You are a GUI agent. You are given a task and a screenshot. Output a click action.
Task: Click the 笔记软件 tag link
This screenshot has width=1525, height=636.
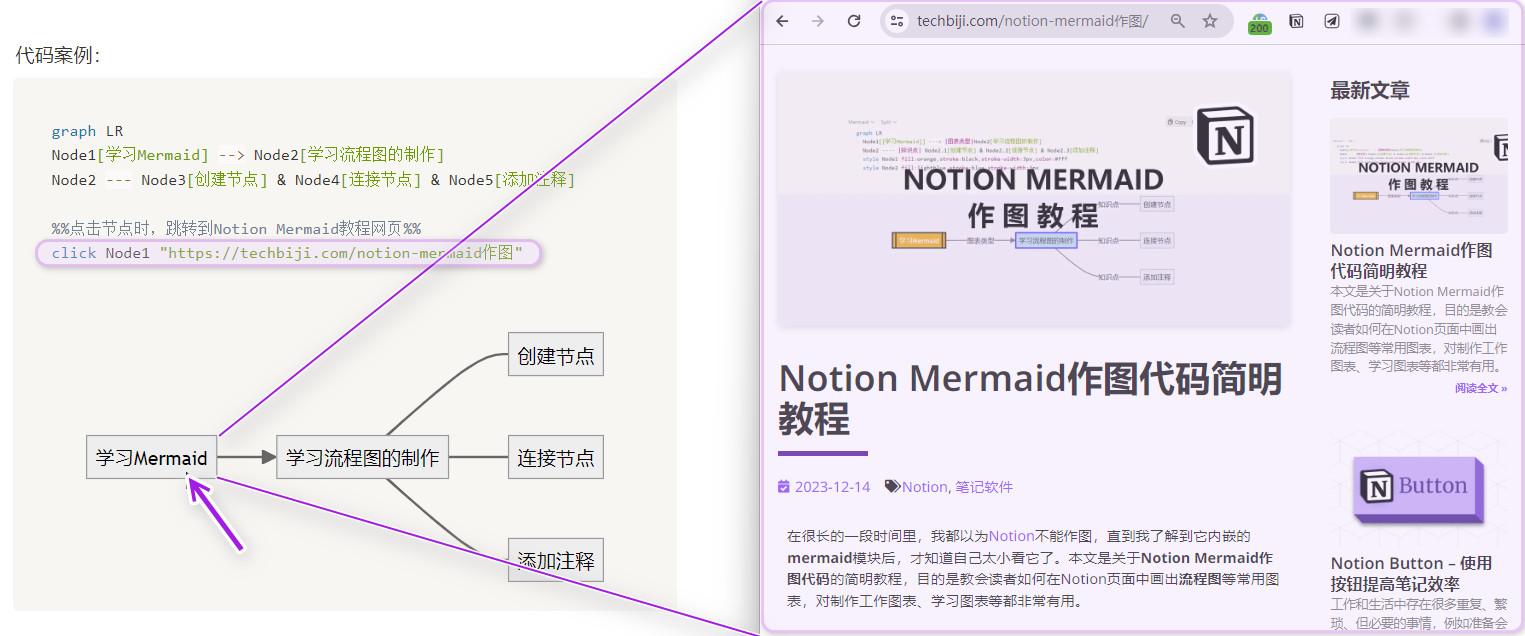coord(984,486)
